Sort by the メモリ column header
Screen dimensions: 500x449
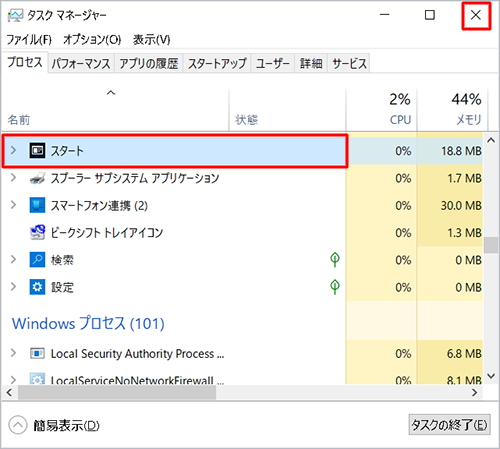452,110
